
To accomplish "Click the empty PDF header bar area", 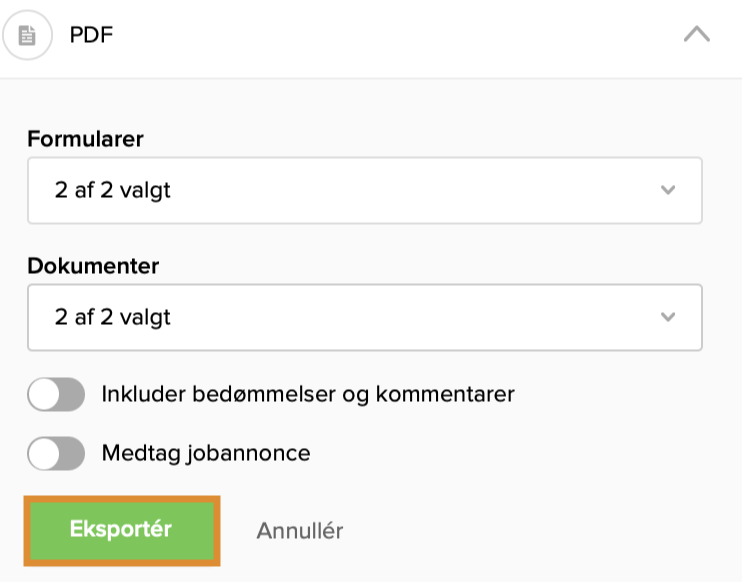I will [x=400, y=36].
